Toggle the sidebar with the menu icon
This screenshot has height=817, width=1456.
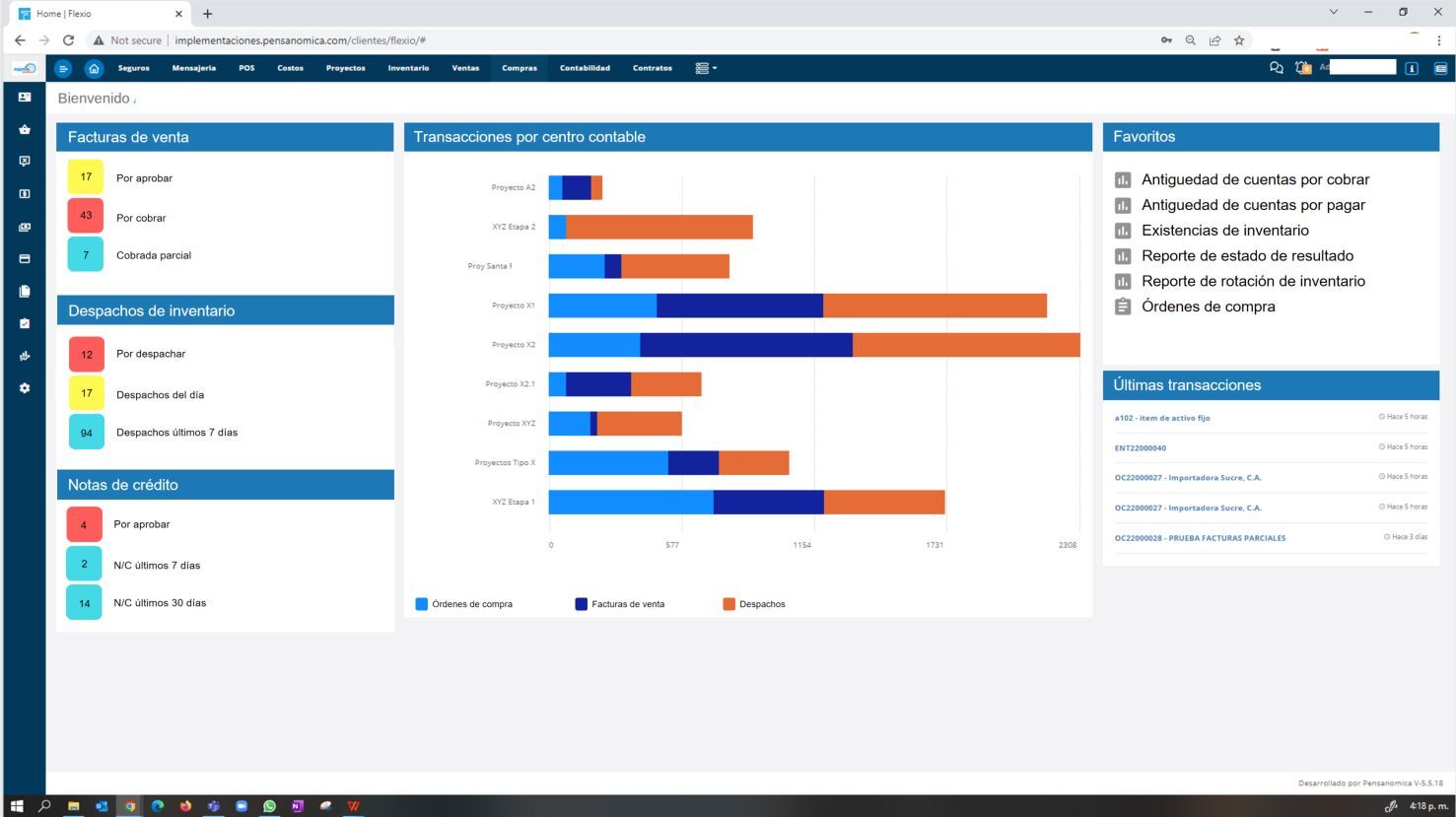(63, 68)
